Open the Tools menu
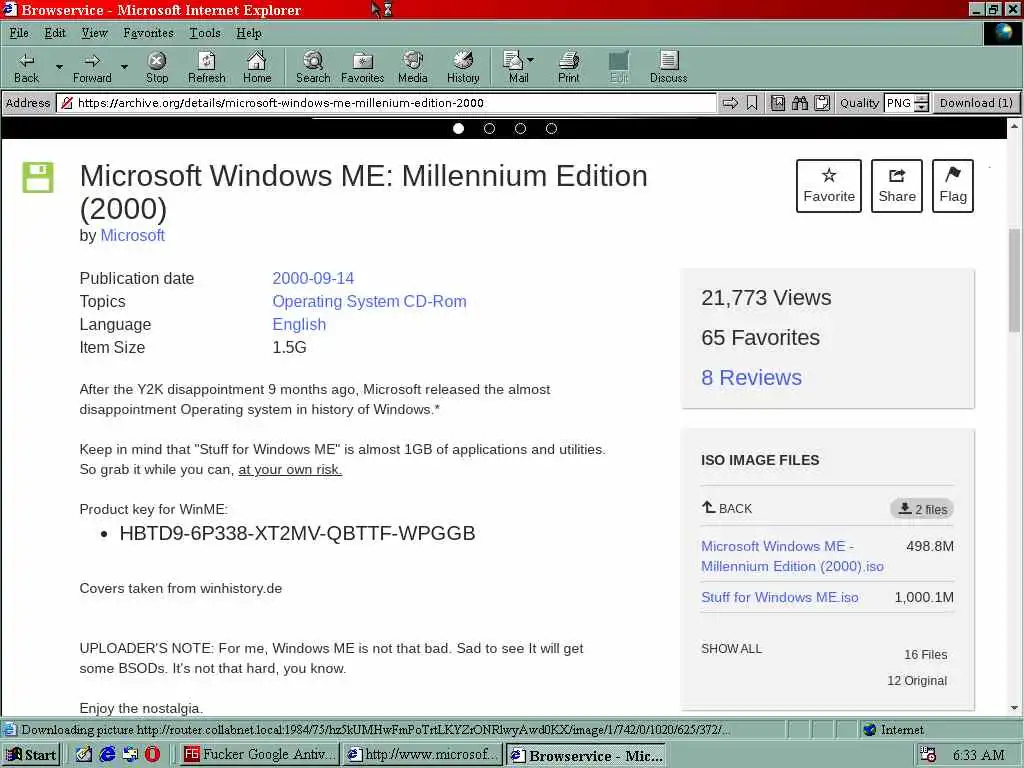 click(204, 33)
